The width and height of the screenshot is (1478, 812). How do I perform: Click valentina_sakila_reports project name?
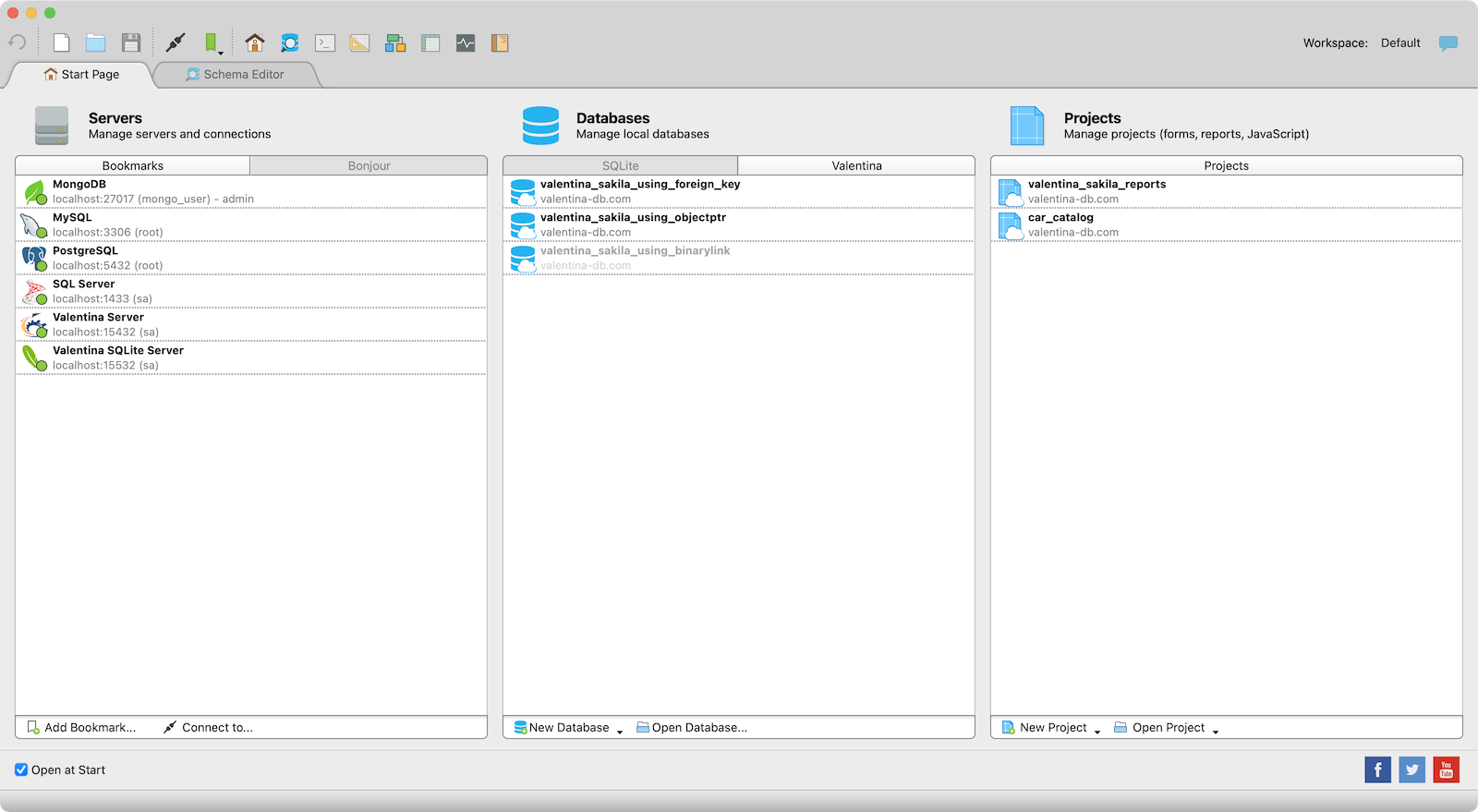[1097, 185]
